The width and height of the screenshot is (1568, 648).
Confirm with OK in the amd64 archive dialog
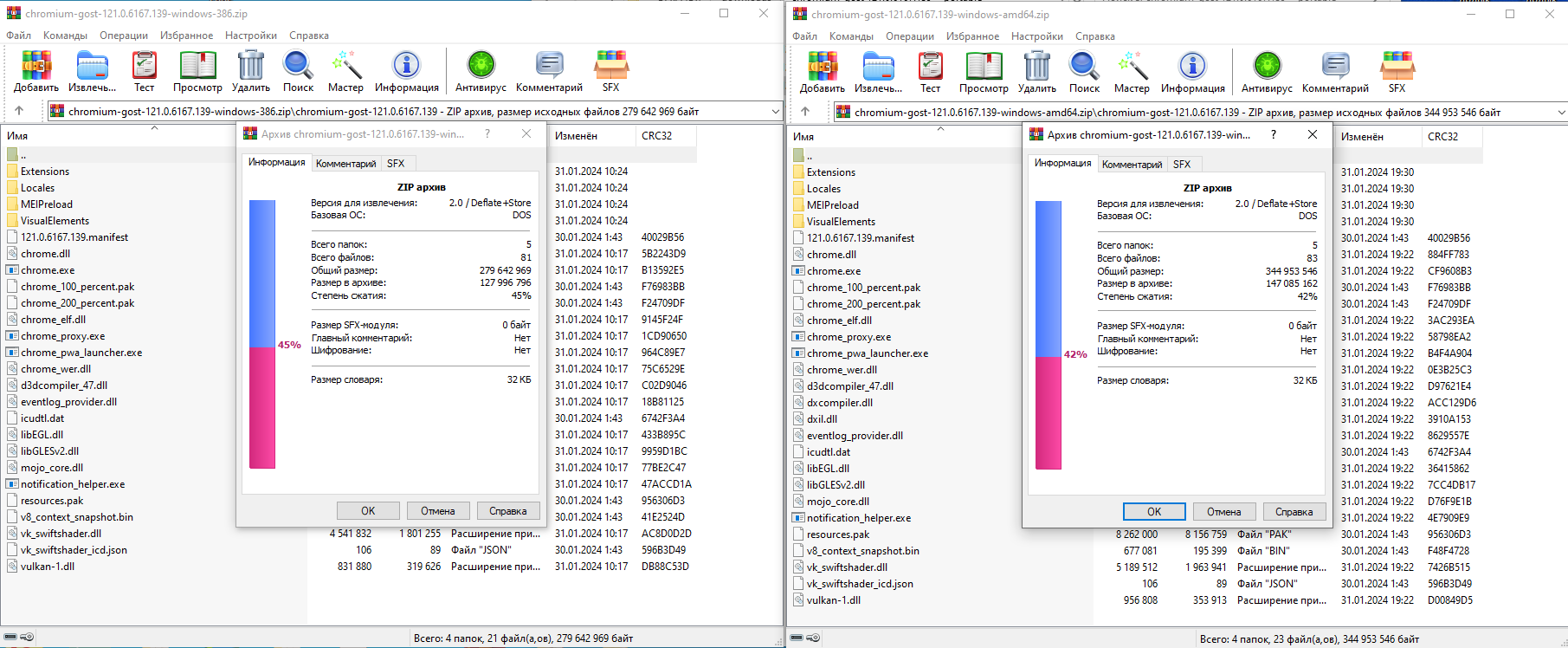tap(1154, 512)
